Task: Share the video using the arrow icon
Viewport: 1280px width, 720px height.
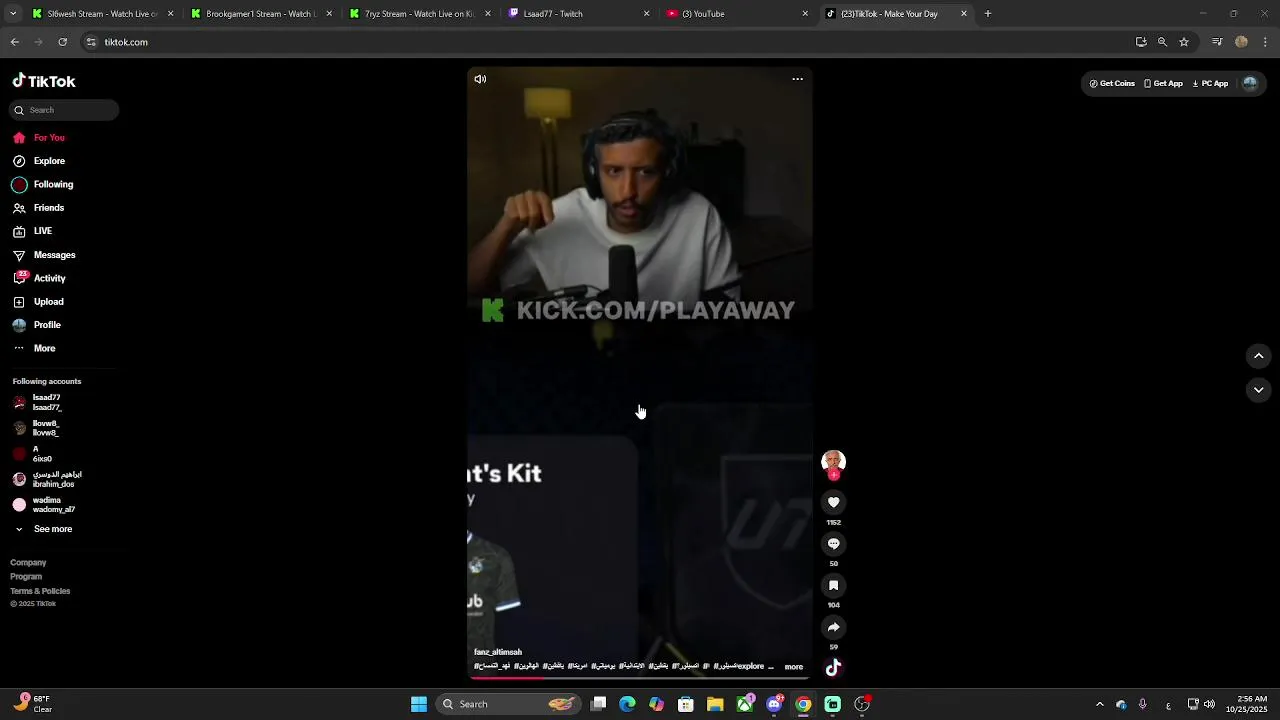Action: click(x=833, y=627)
